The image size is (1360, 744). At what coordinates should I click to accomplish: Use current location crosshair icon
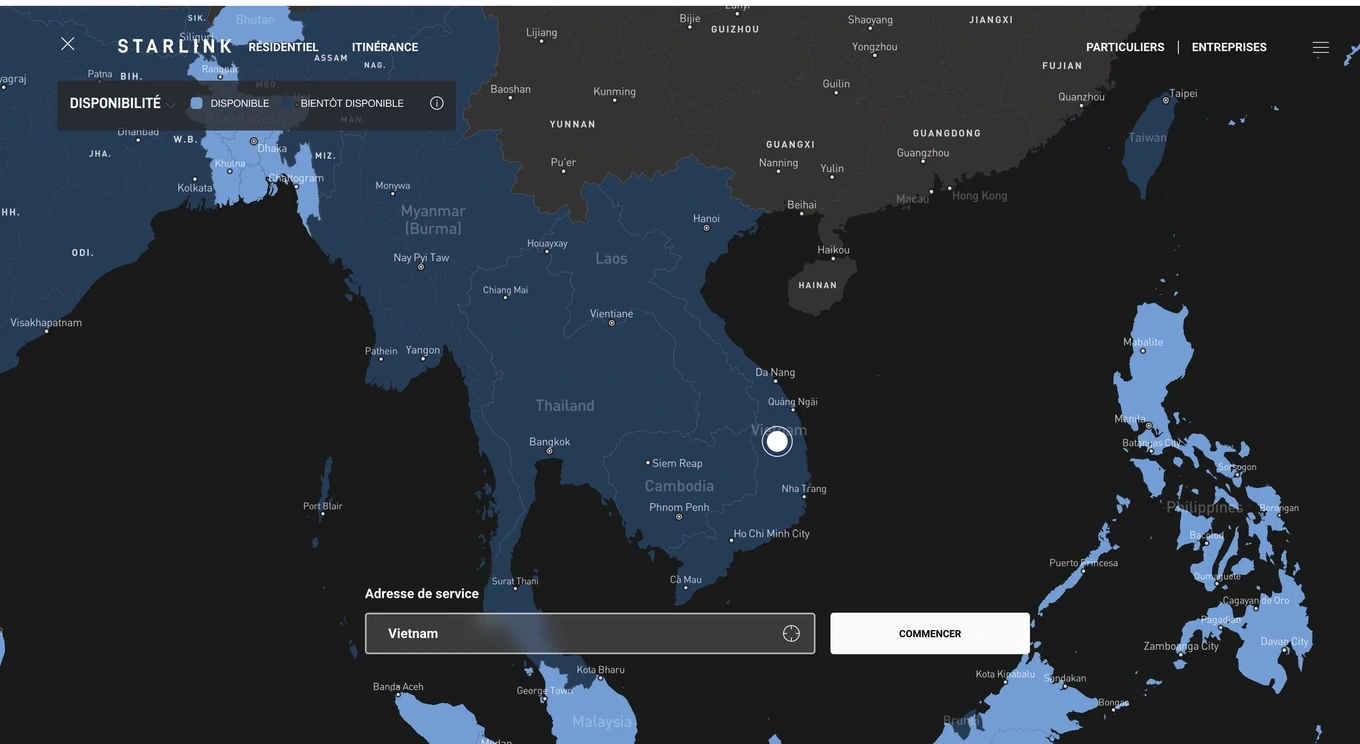pyautogui.click(x=791, y=634)
